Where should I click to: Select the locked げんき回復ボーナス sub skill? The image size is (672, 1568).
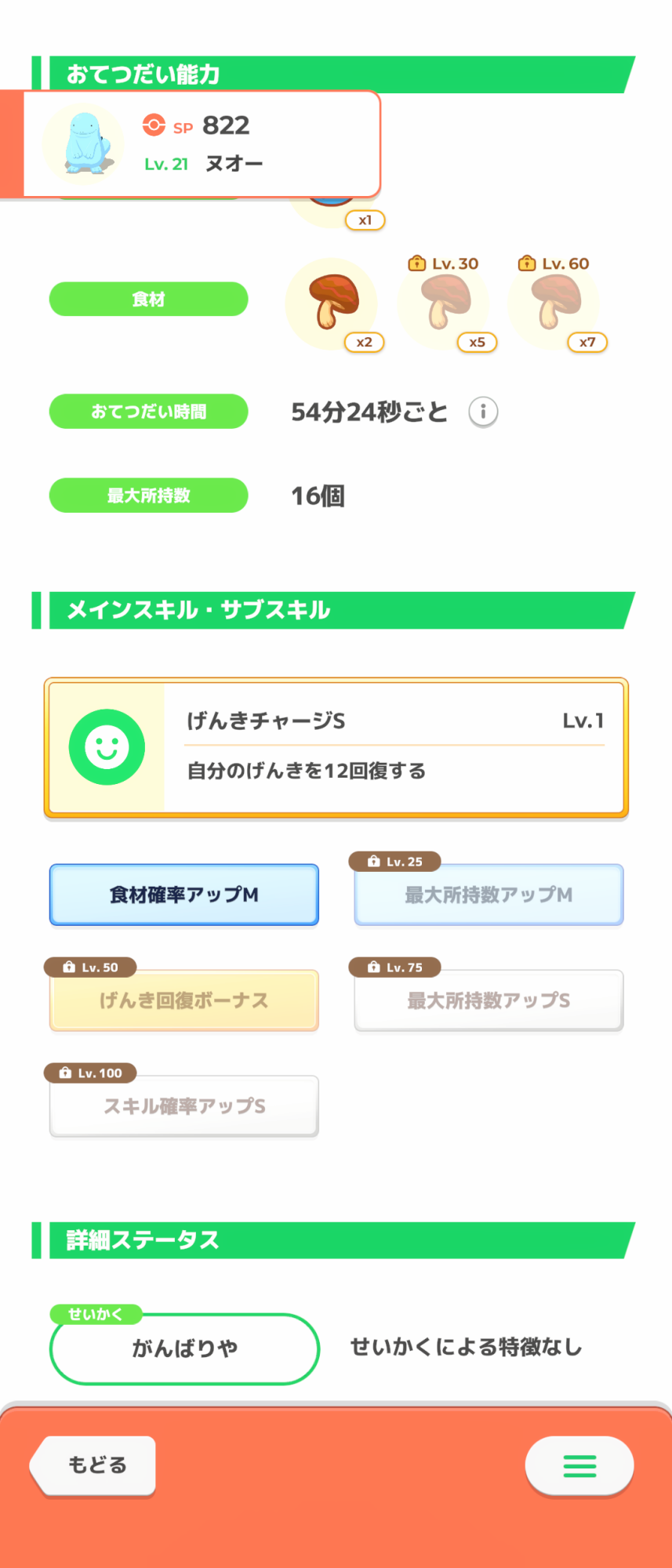(x=184, y=1000)
